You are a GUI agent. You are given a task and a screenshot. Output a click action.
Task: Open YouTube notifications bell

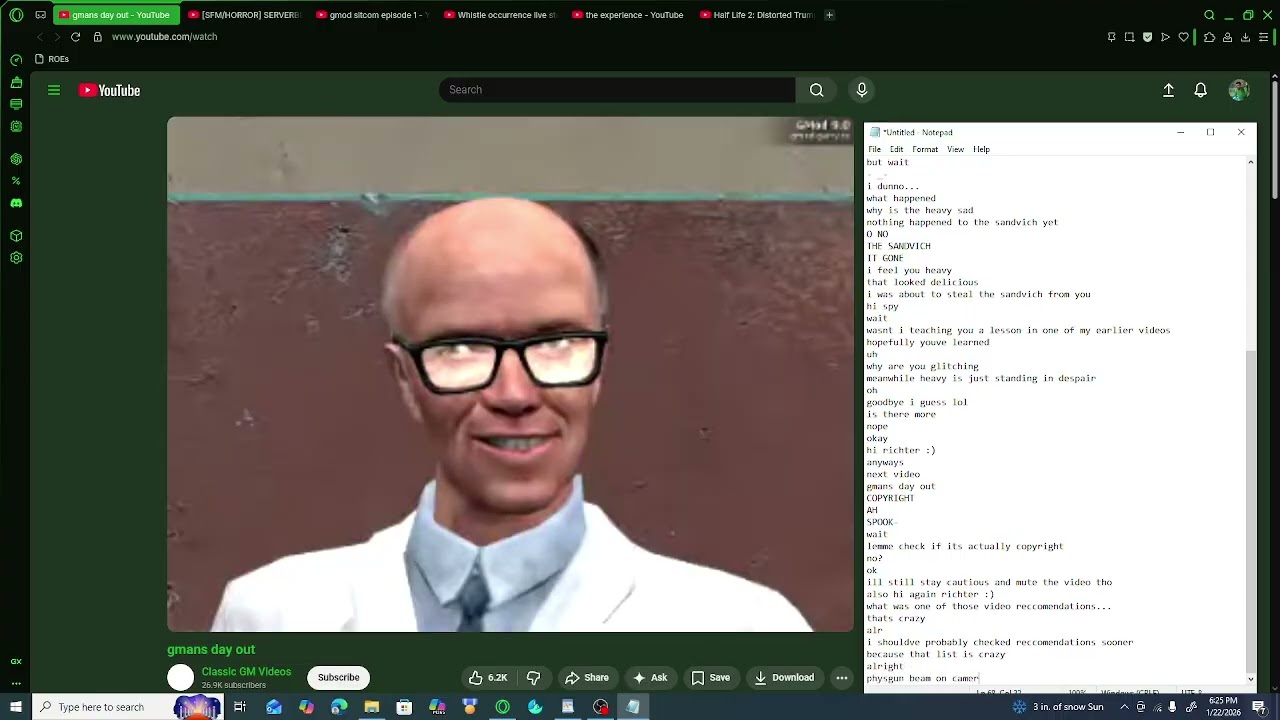click(x=1201, y=90)
